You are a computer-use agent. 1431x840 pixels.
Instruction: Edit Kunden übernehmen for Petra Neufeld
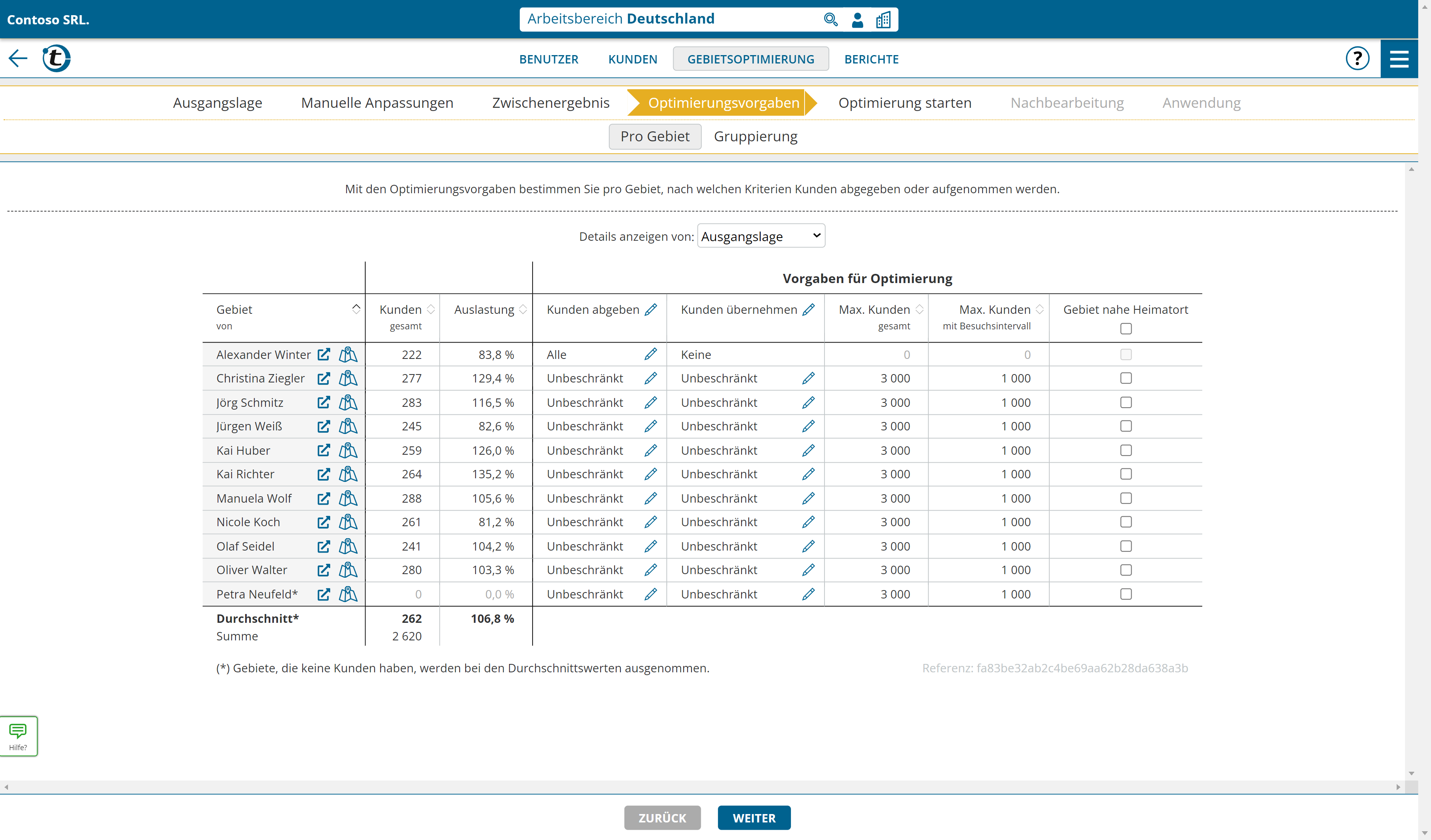pos(809,594)
